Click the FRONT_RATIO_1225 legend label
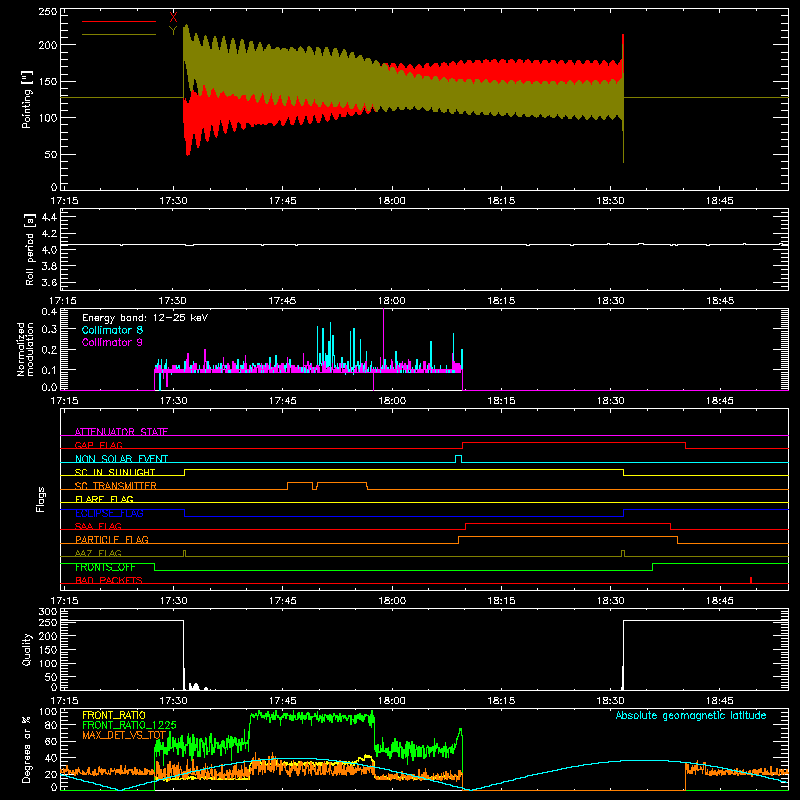This screenshot has height=800, width=800. coord(129,725)
